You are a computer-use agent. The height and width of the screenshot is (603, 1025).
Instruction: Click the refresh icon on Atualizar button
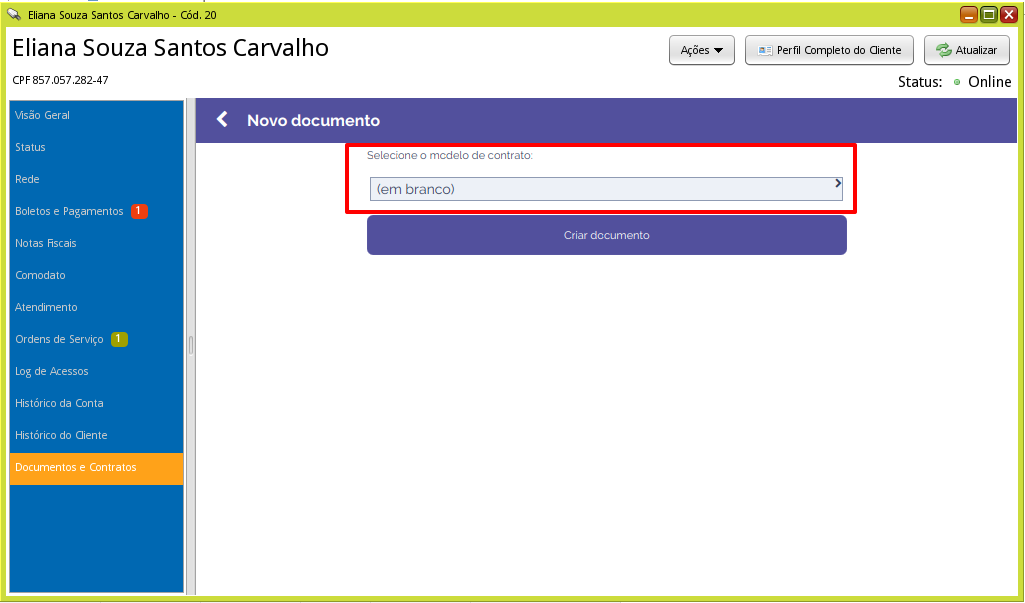pyautogui.click(x=942, y=50)
